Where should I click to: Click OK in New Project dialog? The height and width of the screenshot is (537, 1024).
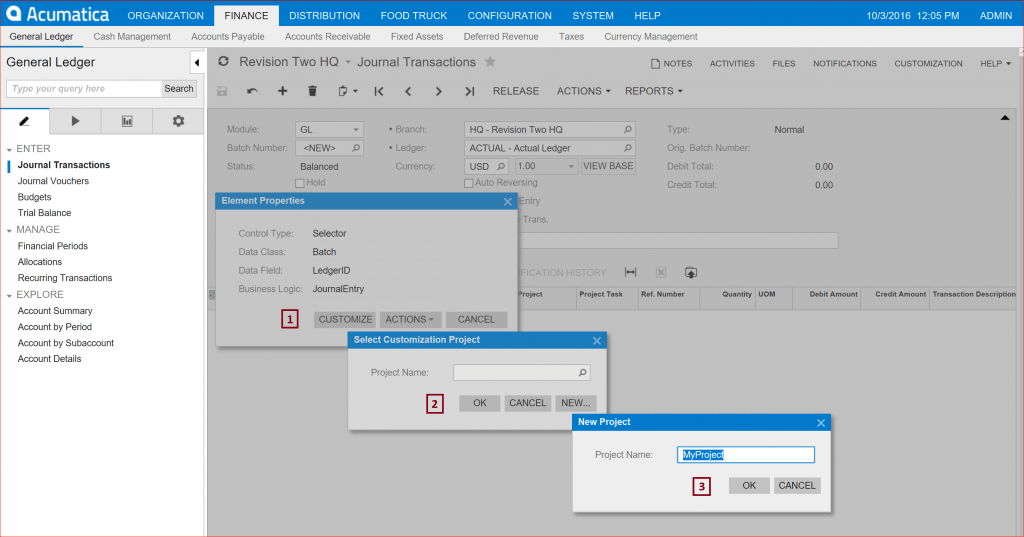coord(749,485)
